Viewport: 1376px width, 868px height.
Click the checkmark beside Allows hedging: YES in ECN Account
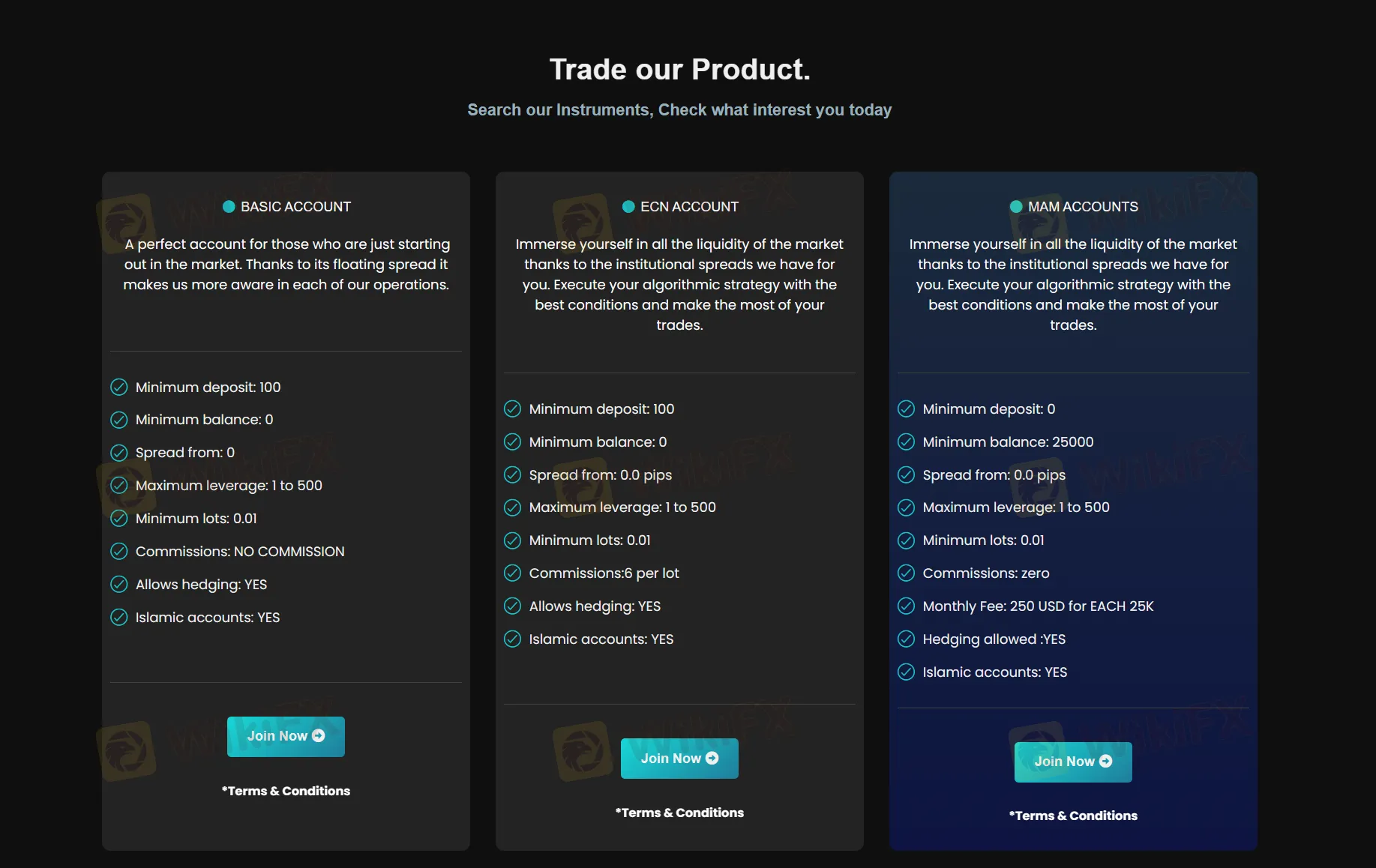click(x=514, y=606)
